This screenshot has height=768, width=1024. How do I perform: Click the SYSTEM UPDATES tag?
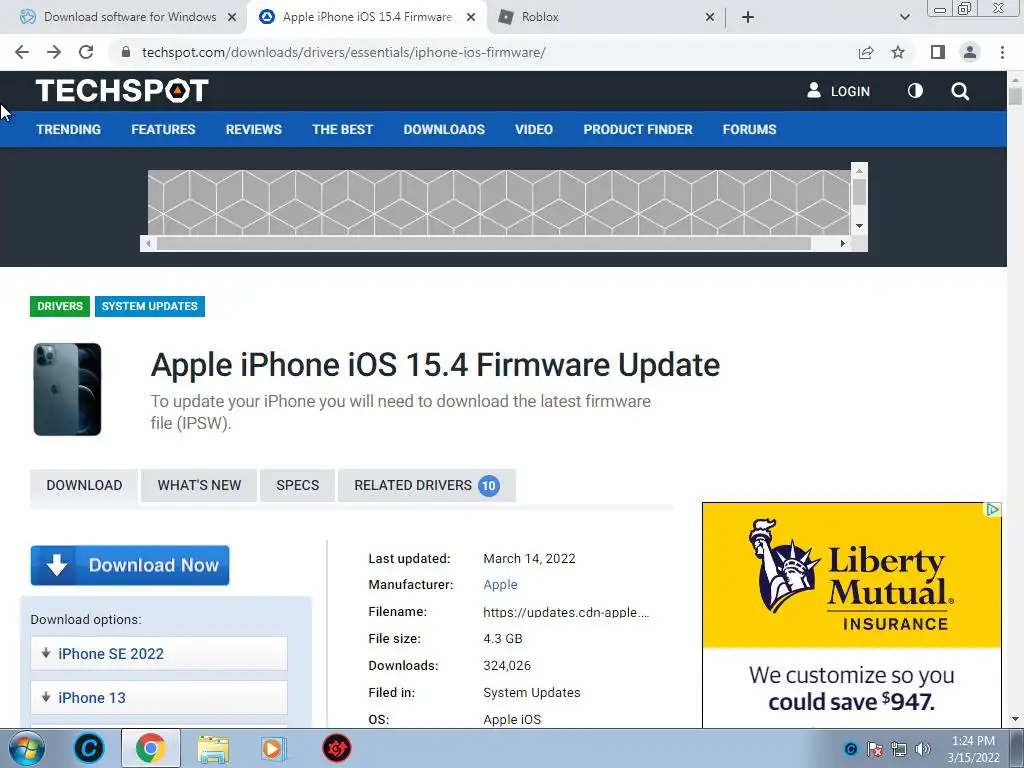[150, 306]
